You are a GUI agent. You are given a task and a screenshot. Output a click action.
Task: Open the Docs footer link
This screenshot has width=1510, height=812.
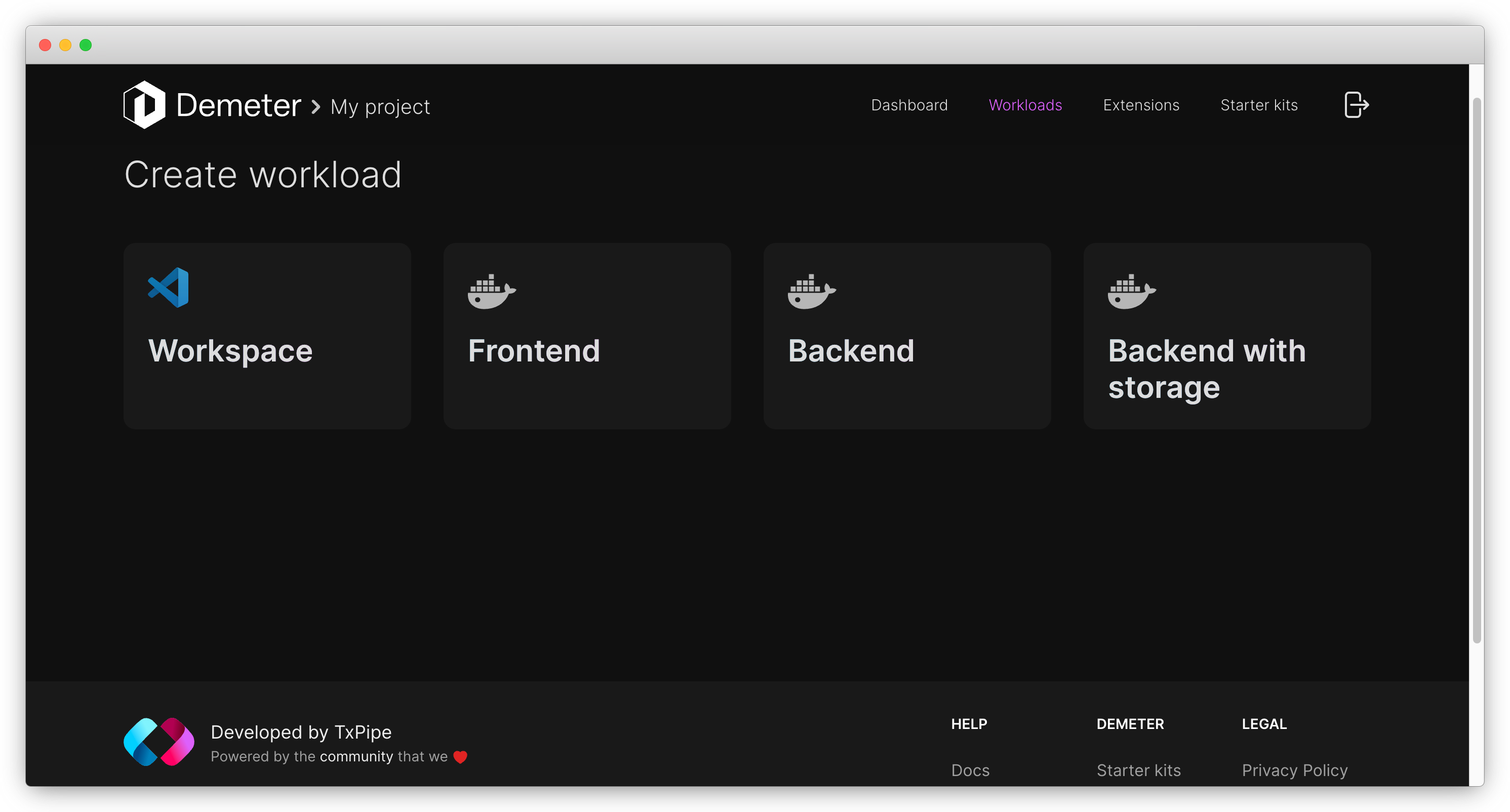(970, 770)
